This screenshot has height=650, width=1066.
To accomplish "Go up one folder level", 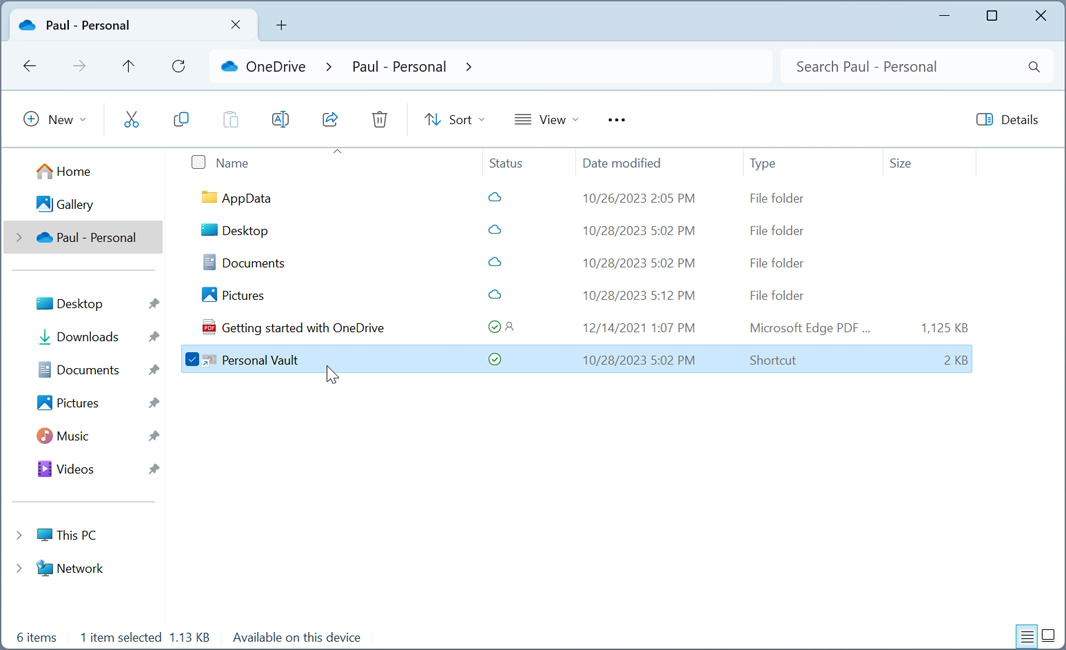I will tap(128, 67).
